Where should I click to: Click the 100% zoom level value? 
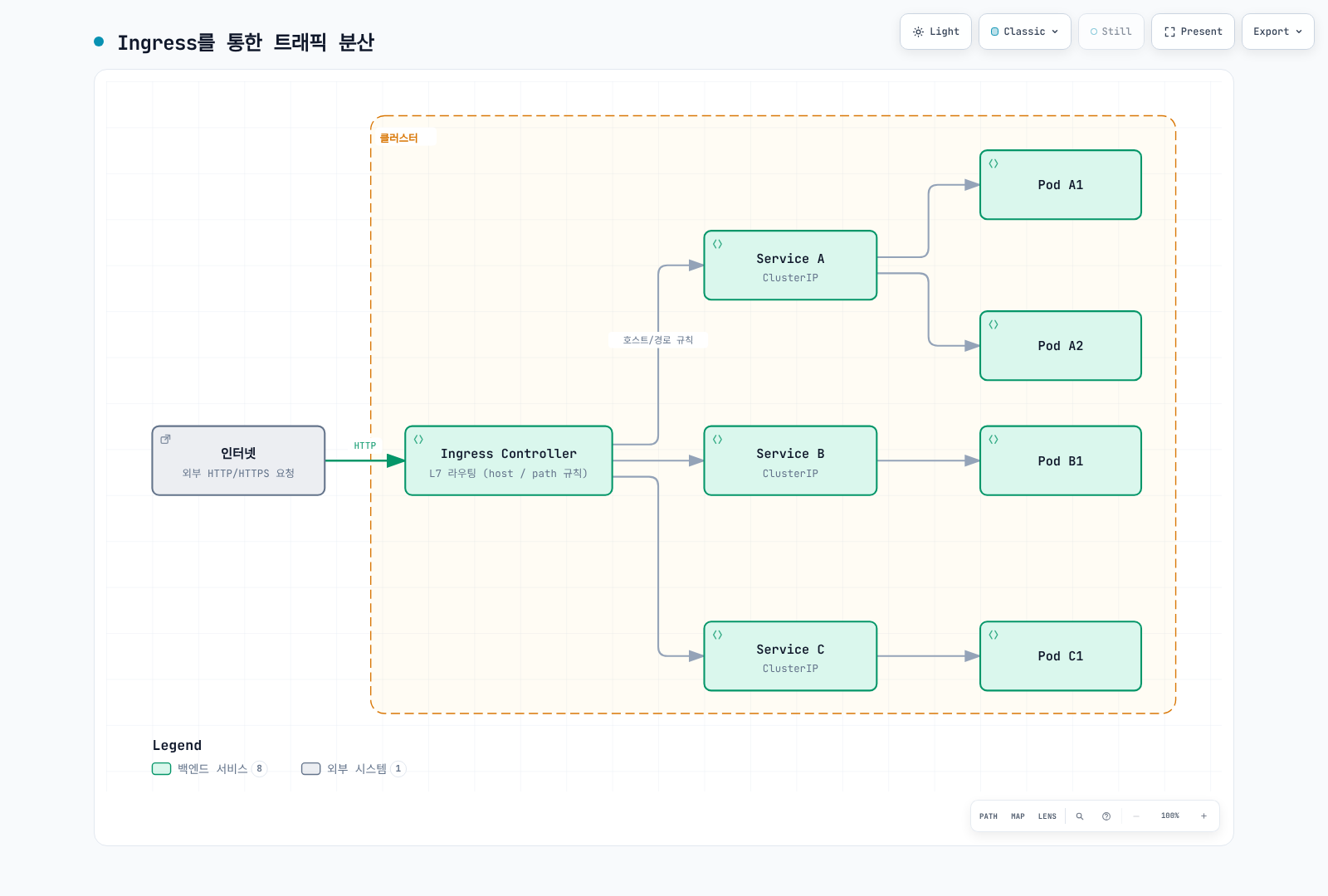(1170, 816)
